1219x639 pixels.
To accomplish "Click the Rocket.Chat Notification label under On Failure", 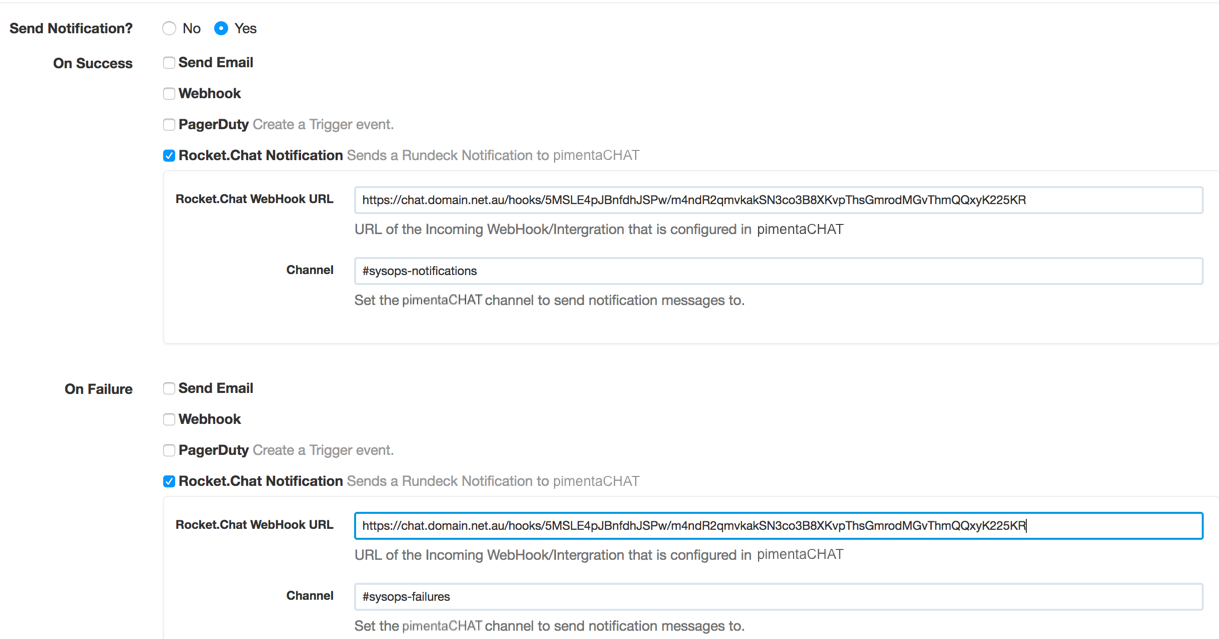I will (261, 481).
